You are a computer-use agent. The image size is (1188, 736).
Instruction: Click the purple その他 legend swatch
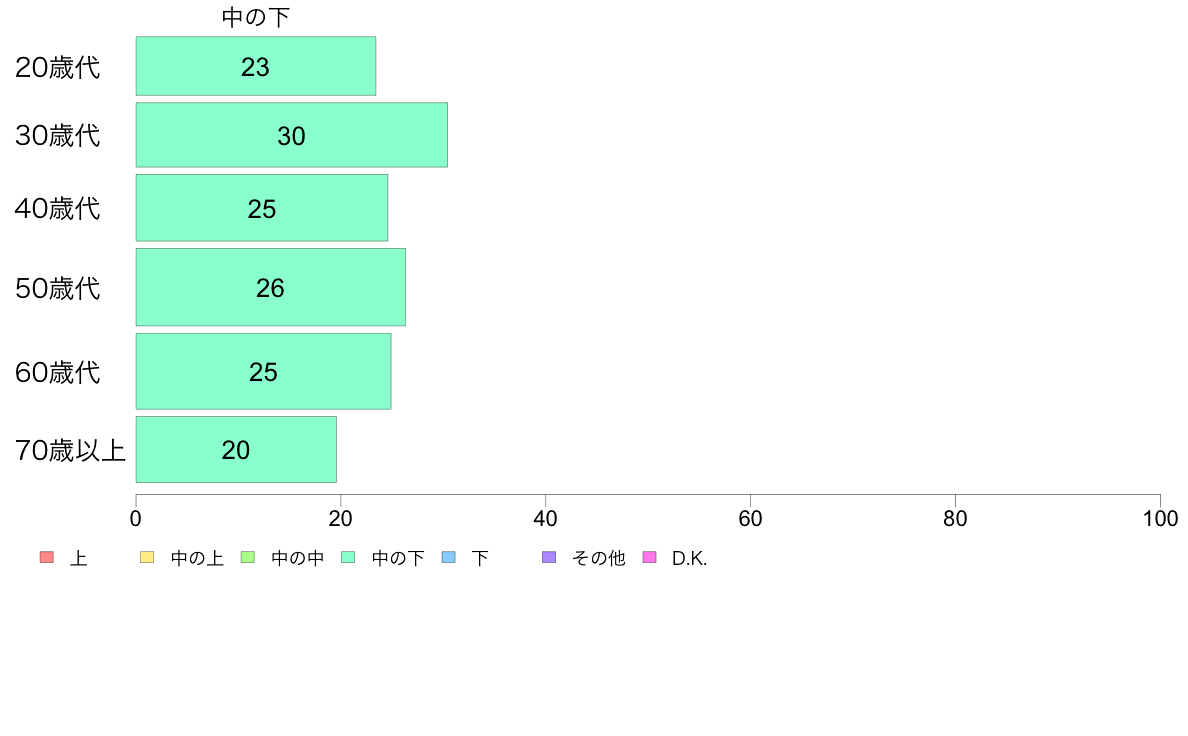point(549,557)
